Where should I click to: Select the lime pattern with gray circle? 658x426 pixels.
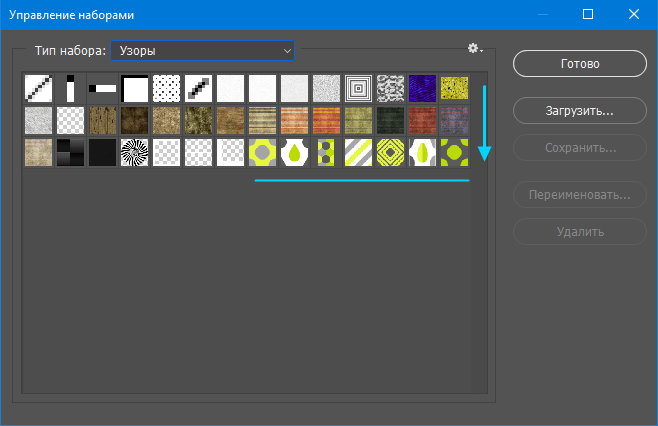[262, 152]
